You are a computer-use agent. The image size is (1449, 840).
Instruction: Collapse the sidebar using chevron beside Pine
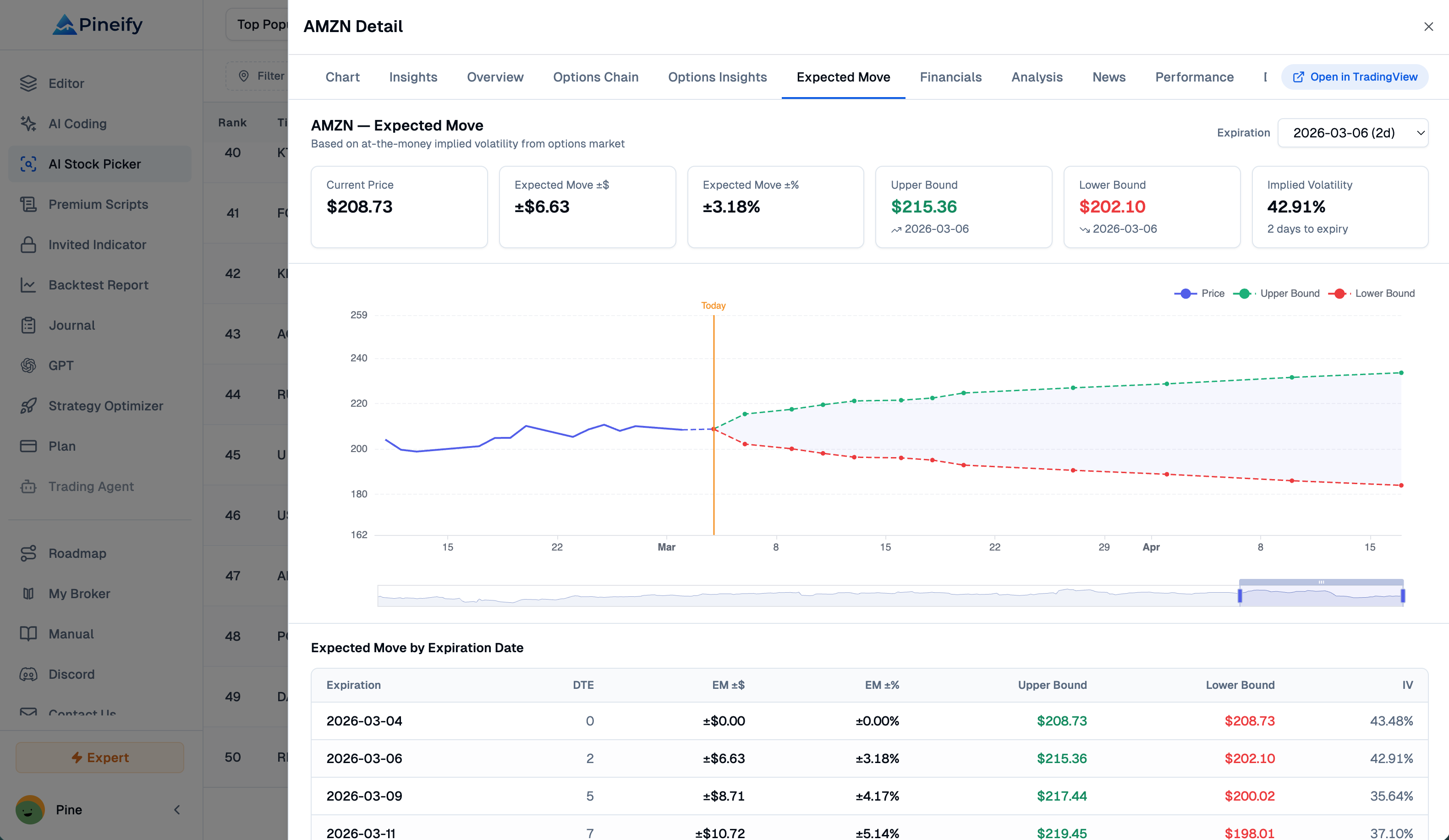click(177, 810)
